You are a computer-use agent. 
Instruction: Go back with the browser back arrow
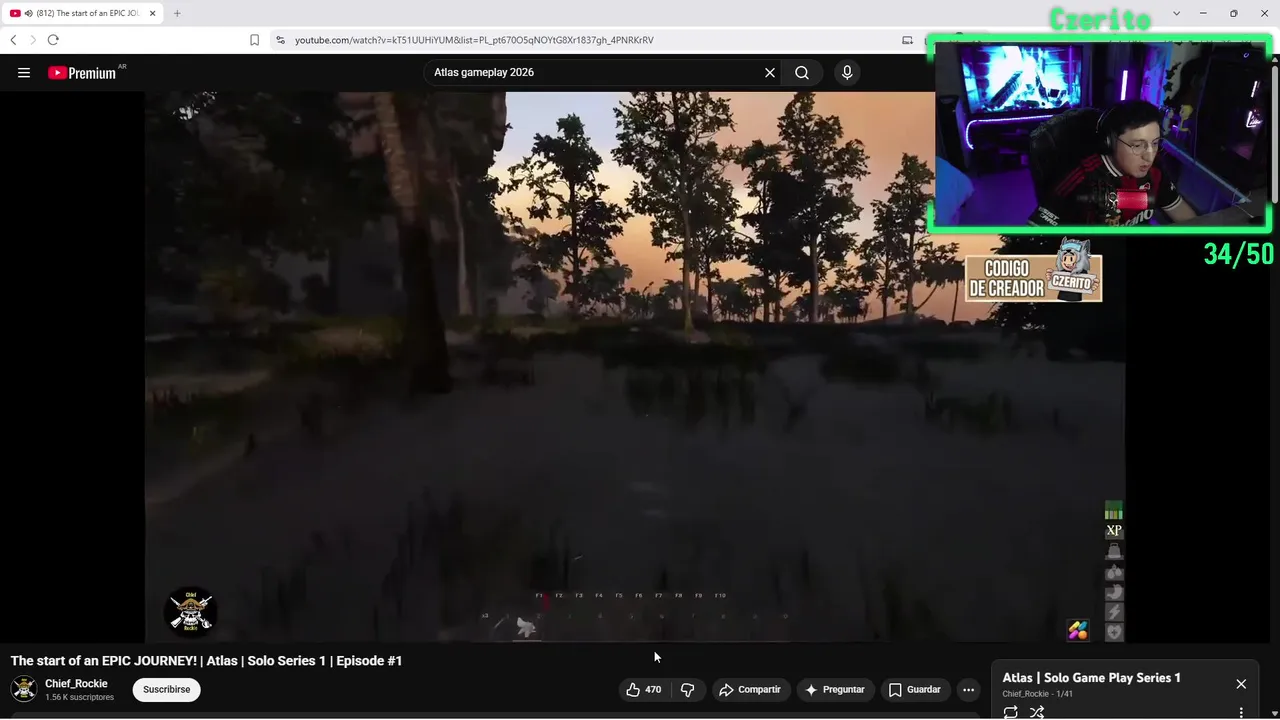click(13, 40)
